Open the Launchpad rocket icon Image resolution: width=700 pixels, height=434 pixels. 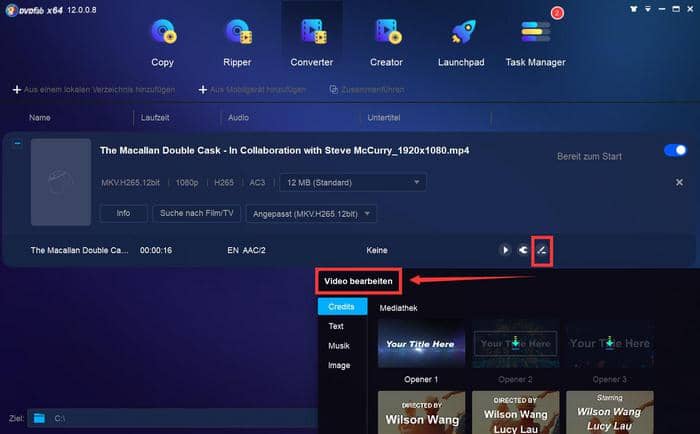pos(462,32)
